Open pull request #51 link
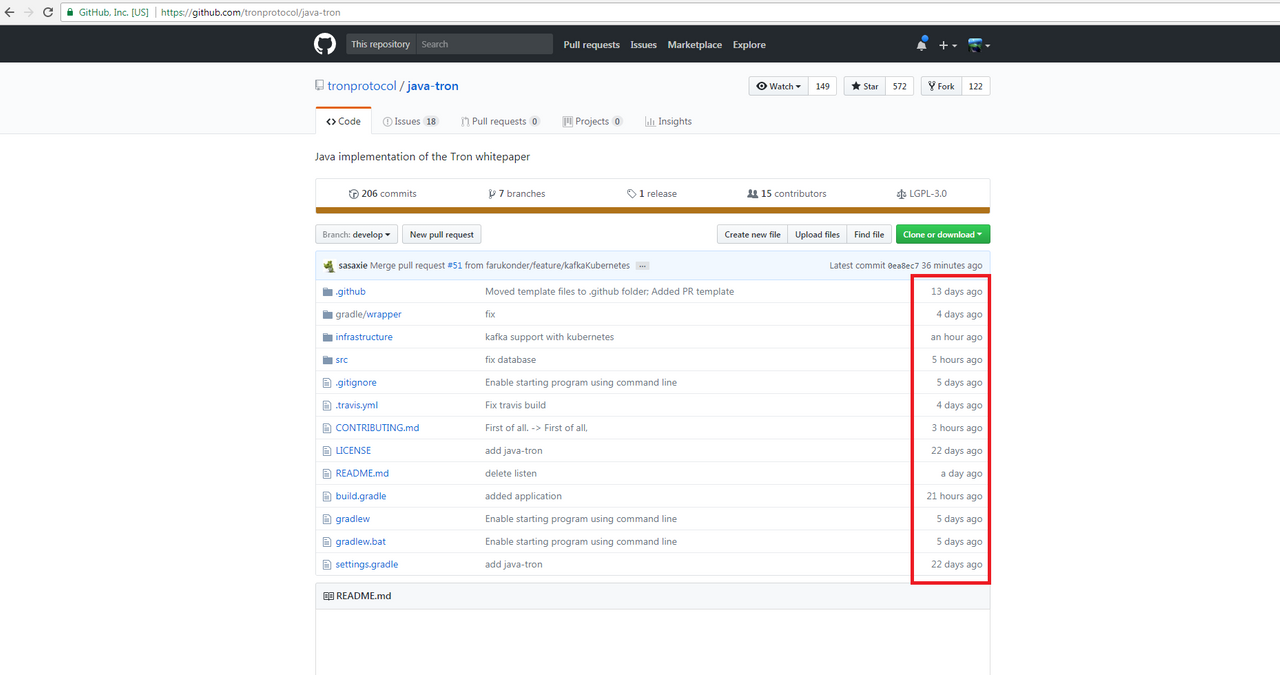This screenshot has width=1280, height=675. (455, 266)
